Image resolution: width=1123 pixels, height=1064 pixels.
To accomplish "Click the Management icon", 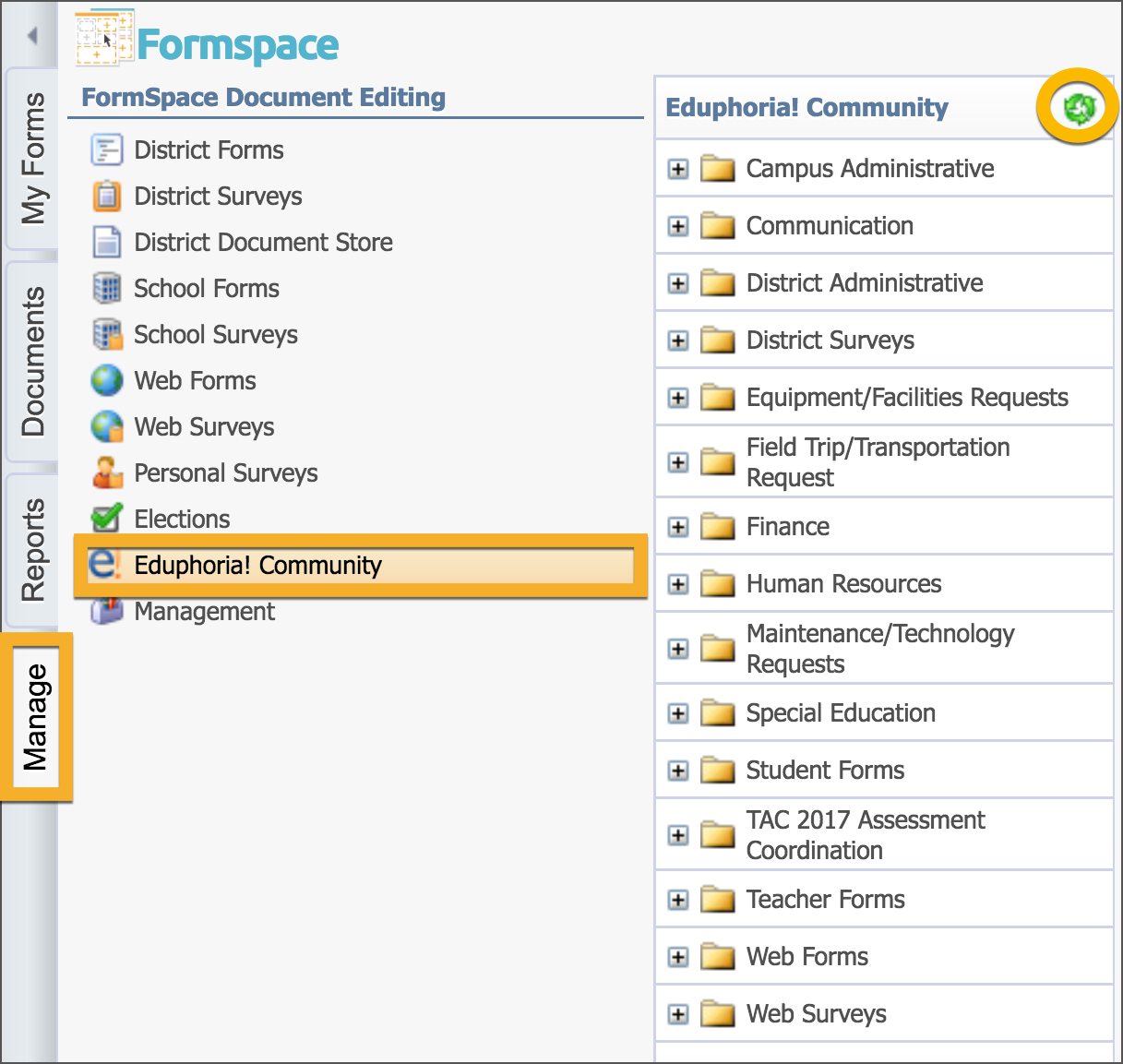I will [x=107, y=610].
